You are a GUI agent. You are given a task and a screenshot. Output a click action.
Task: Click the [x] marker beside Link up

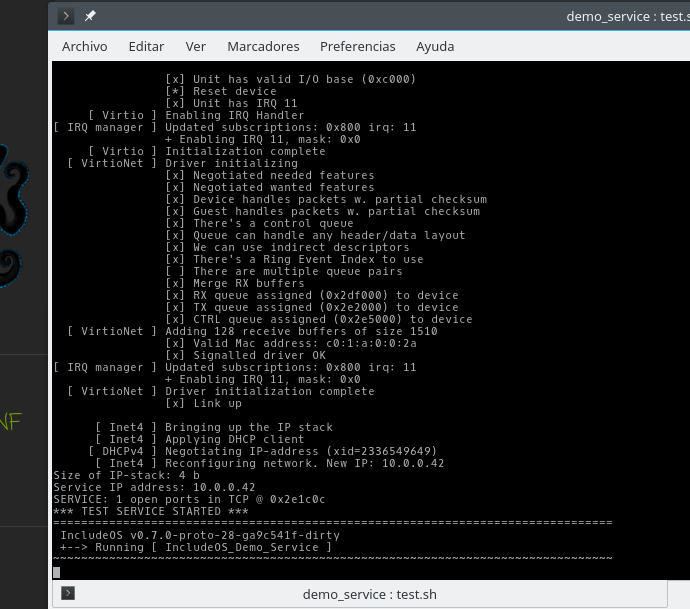175,403
